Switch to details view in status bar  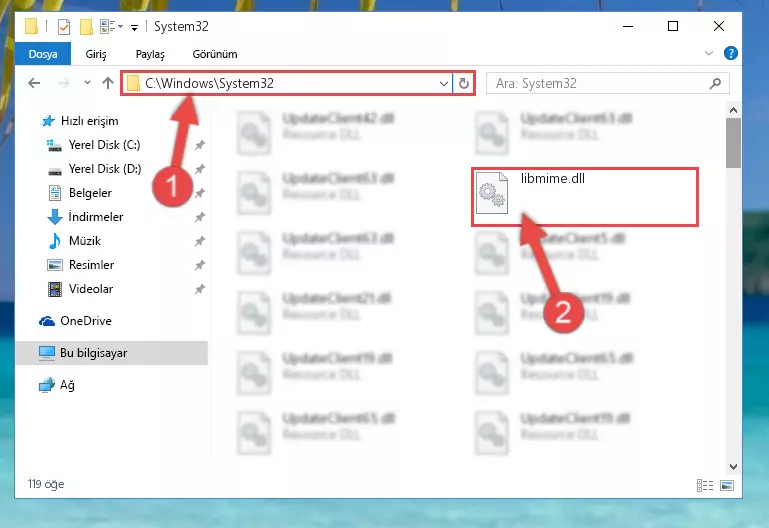coord(705,485)
